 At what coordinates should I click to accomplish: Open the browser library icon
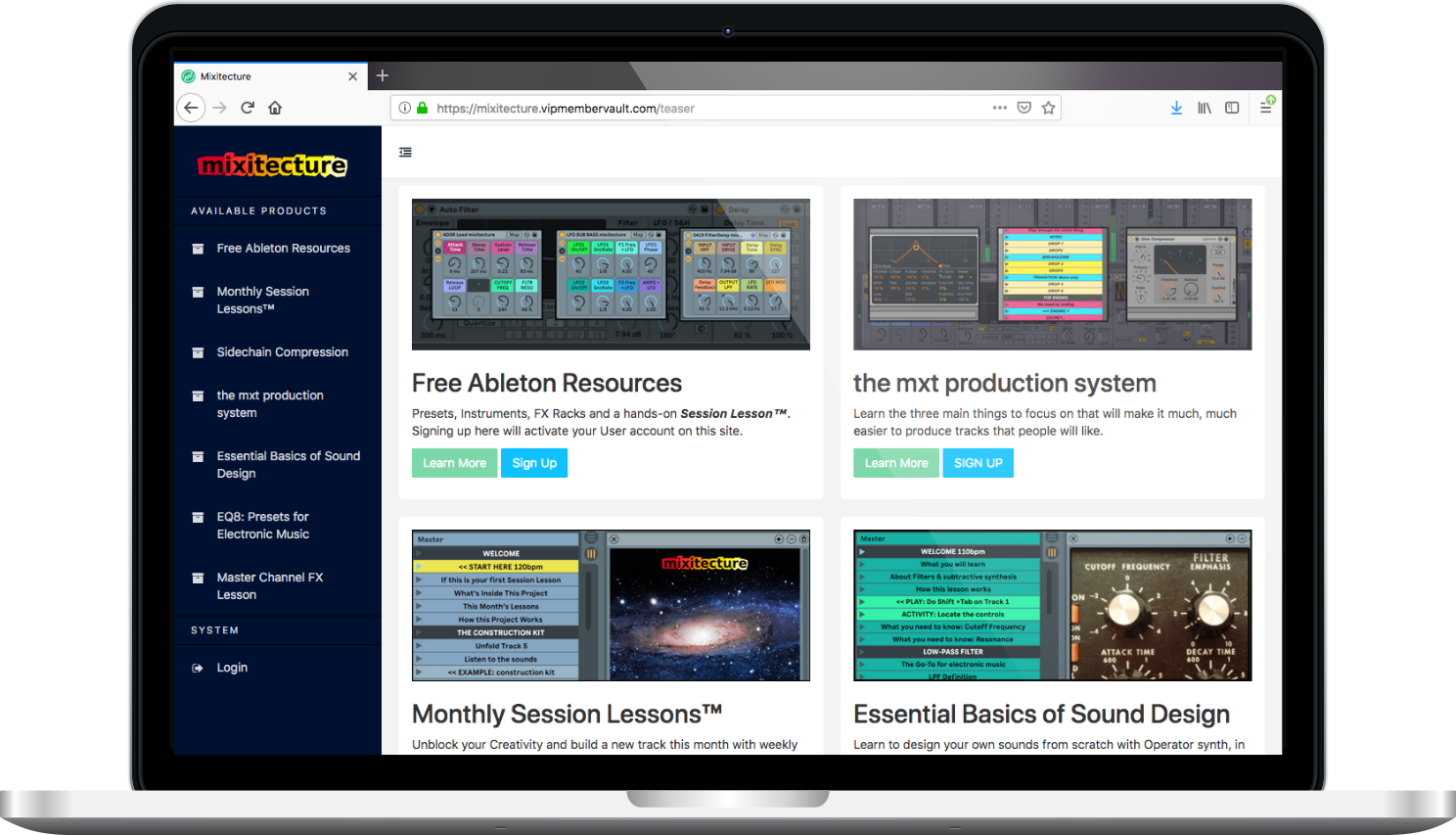point(1205,108)
